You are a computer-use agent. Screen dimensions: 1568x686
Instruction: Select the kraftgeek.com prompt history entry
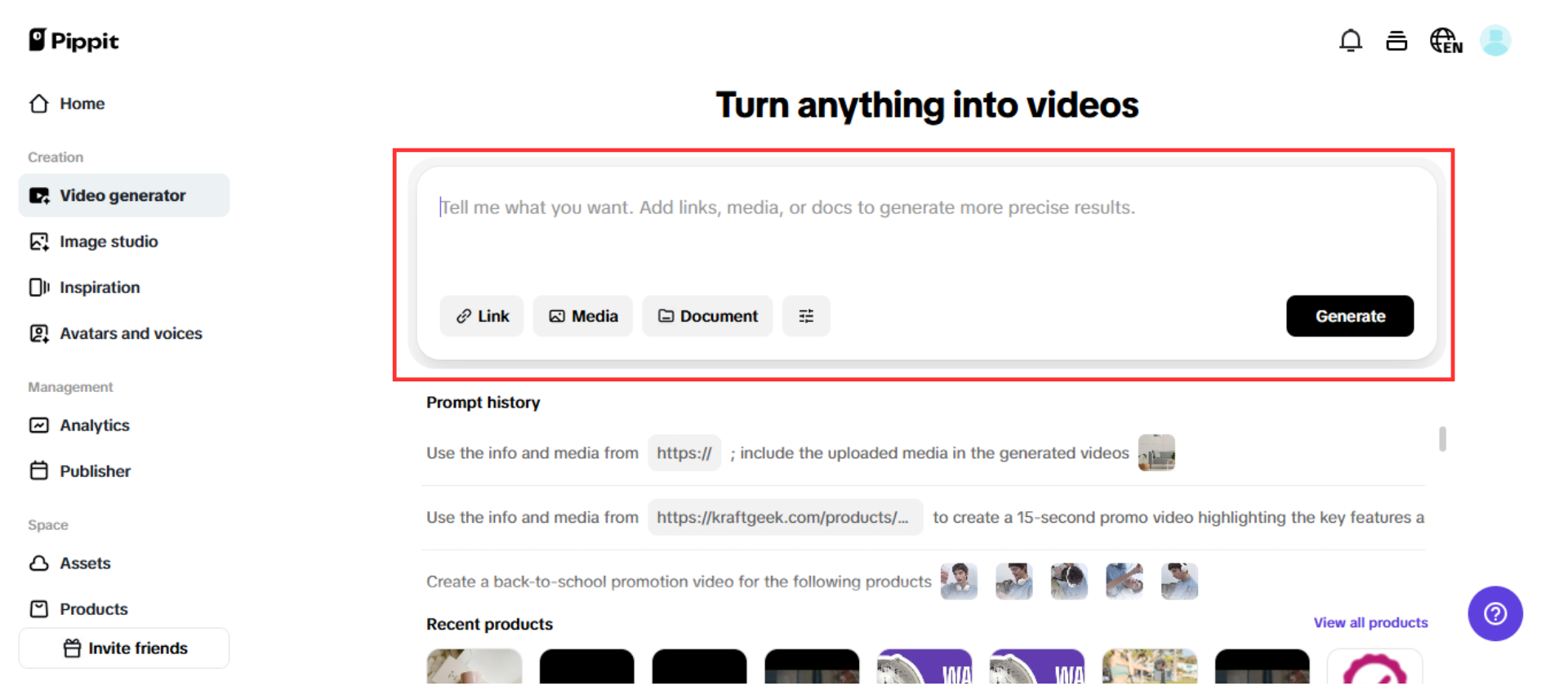pos(923,518)
